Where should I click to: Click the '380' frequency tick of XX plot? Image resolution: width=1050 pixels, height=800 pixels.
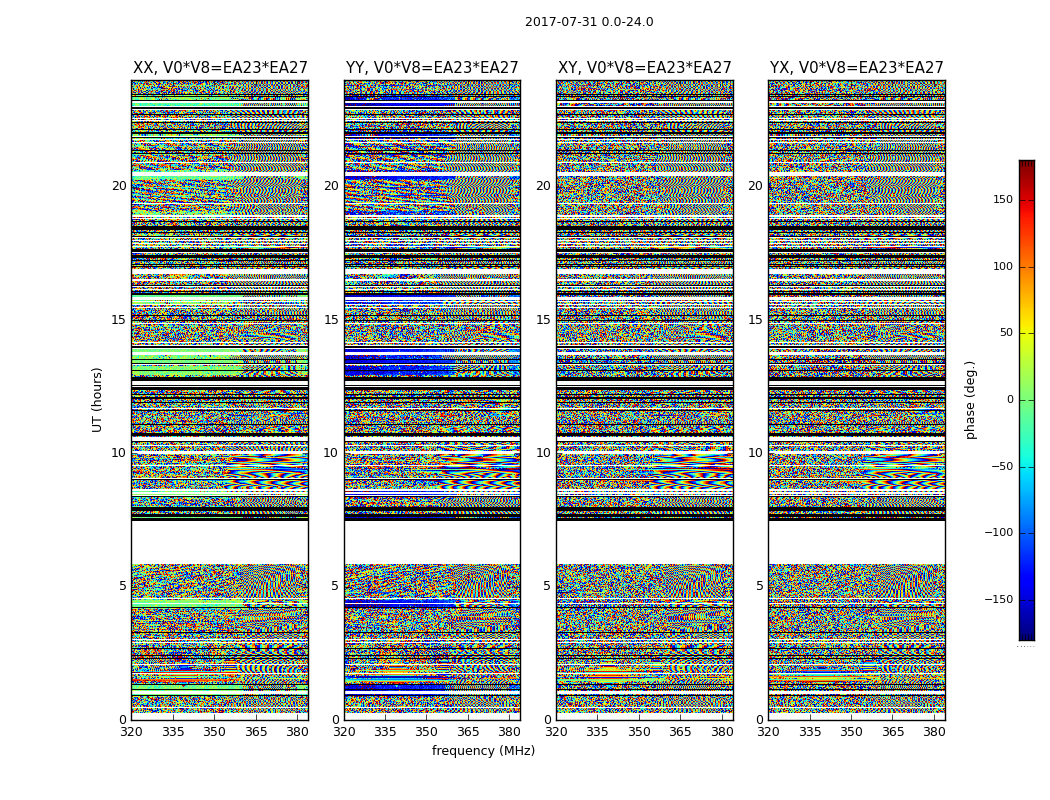pos(297,732)
